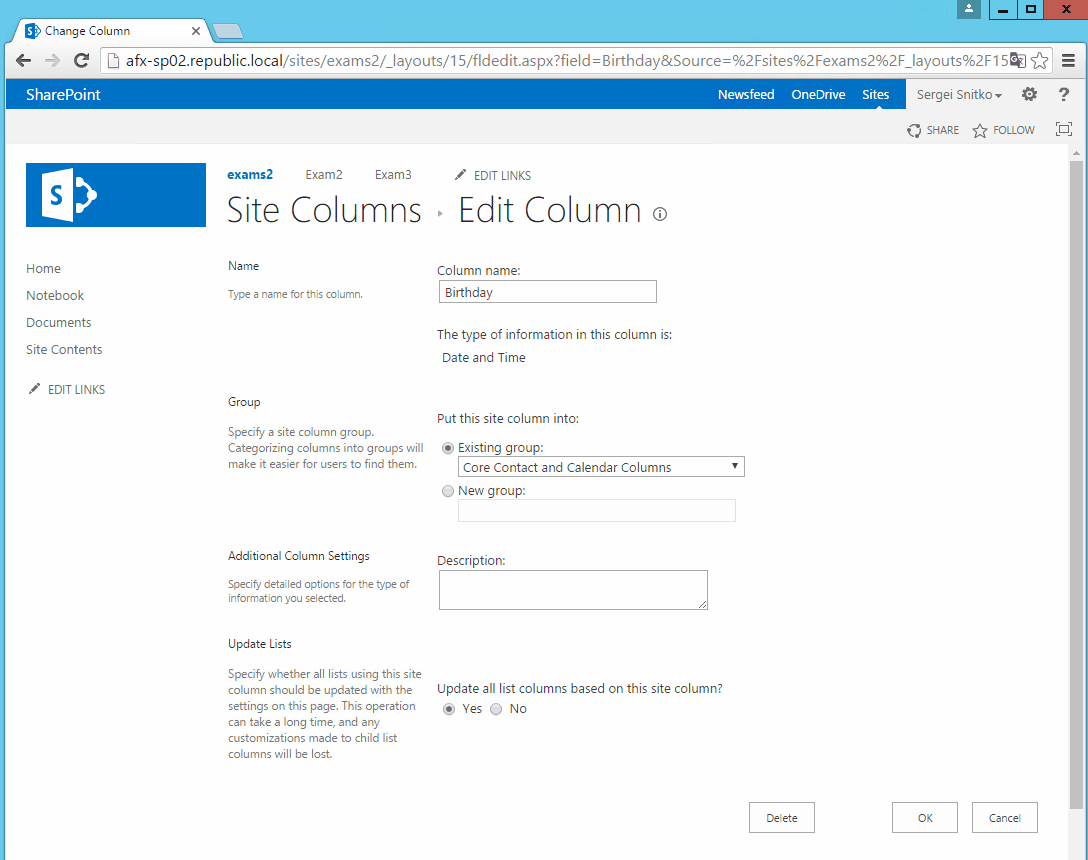
Task: Select the Existing group radio button
Action: [x=447, y=448]
